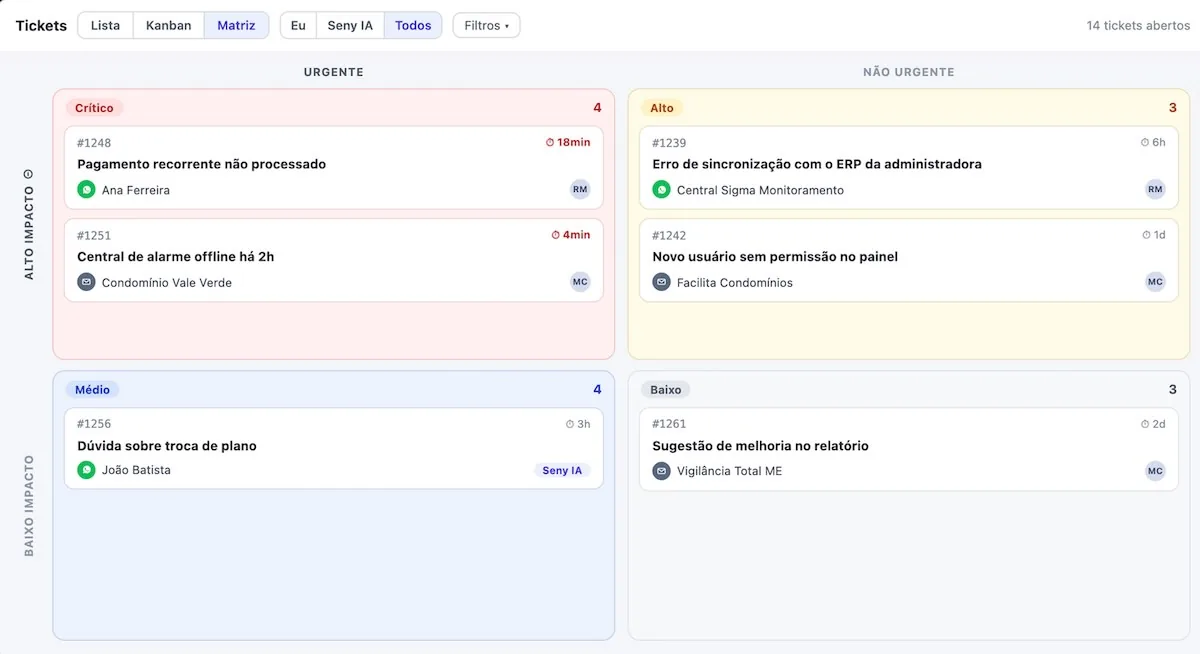Click the Alto priority badge
This screenshot has height=654, width=1200.
pos(662,108)
